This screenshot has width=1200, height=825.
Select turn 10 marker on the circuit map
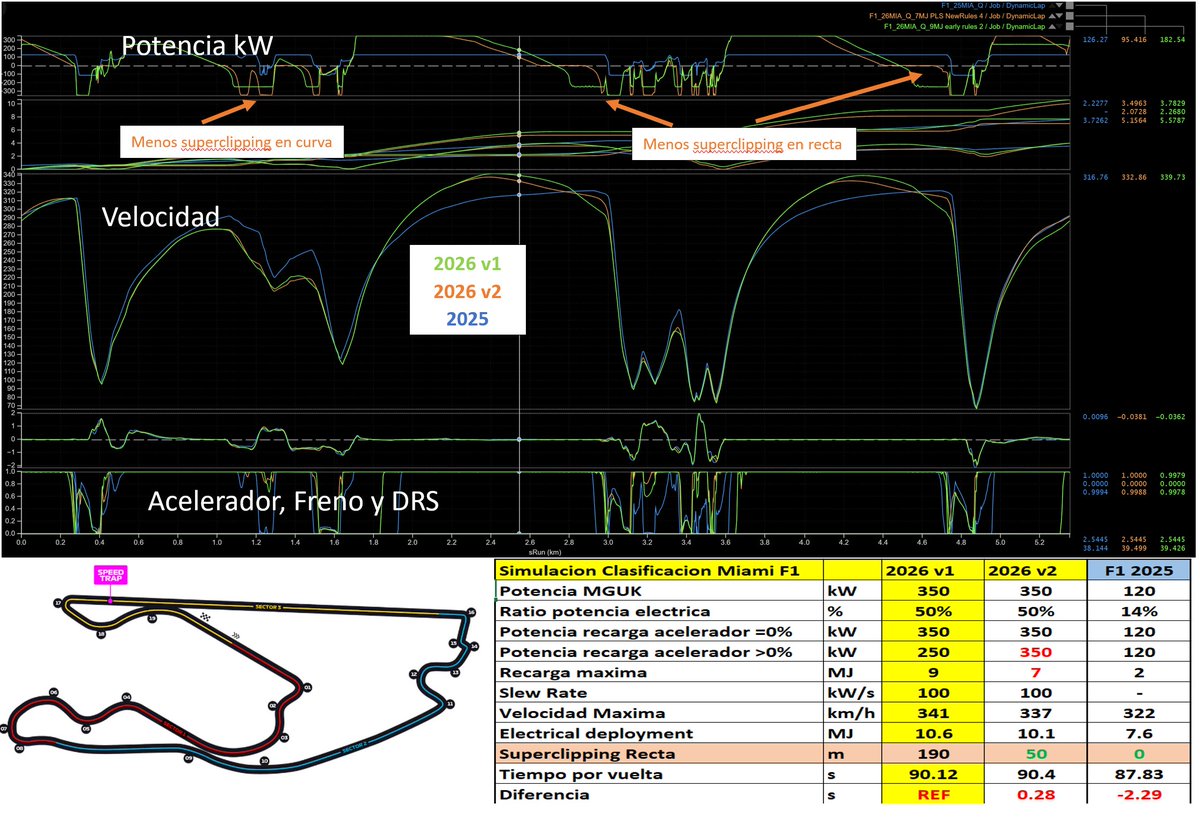265,760
